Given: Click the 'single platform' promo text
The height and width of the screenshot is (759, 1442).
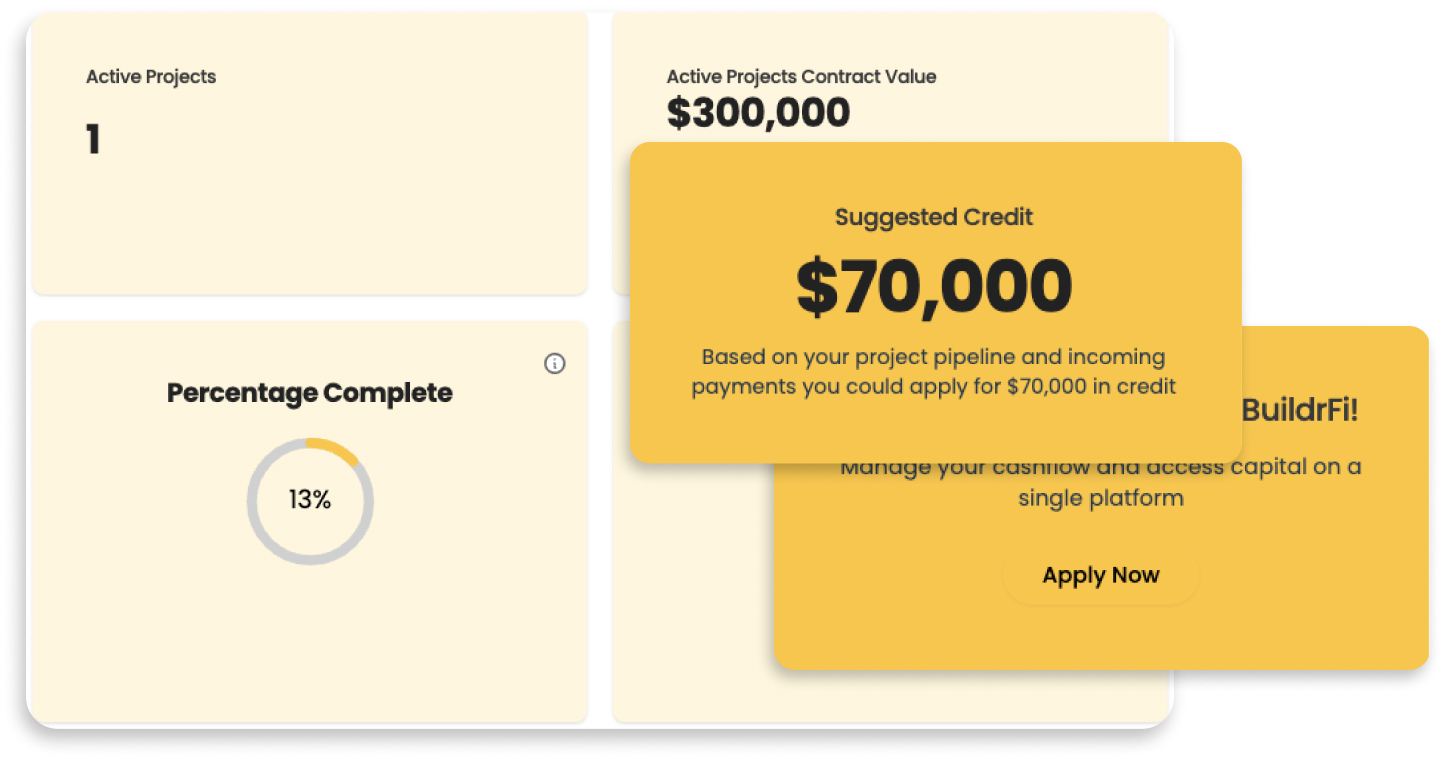Looking at the screenshot, I should 1101,498.
